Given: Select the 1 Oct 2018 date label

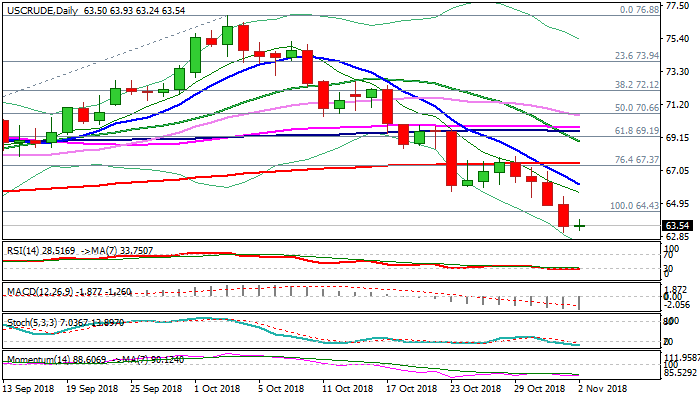Looking at the screenshot, I should coord(217,388).
